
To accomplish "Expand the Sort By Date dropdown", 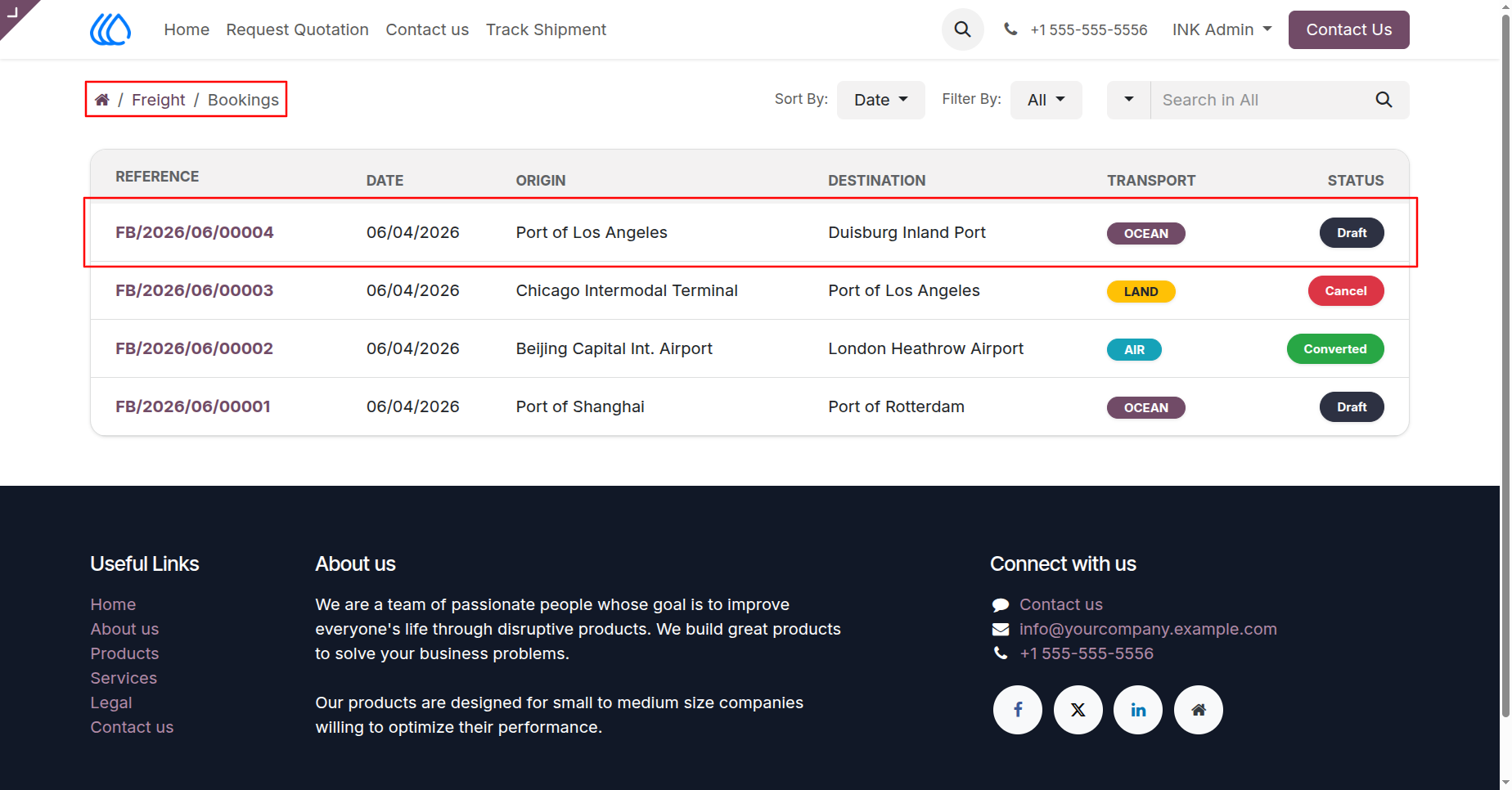I will (881, 100).
